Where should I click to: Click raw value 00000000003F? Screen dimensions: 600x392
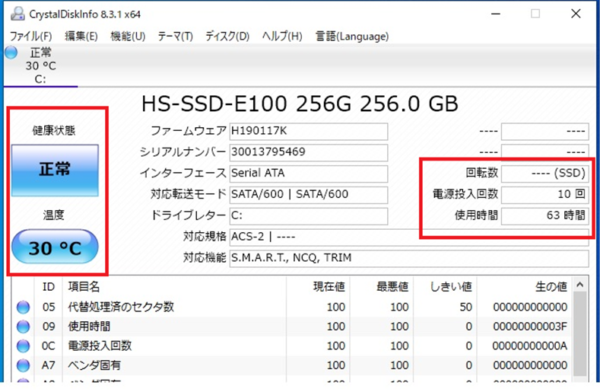[x=530, y=327]
